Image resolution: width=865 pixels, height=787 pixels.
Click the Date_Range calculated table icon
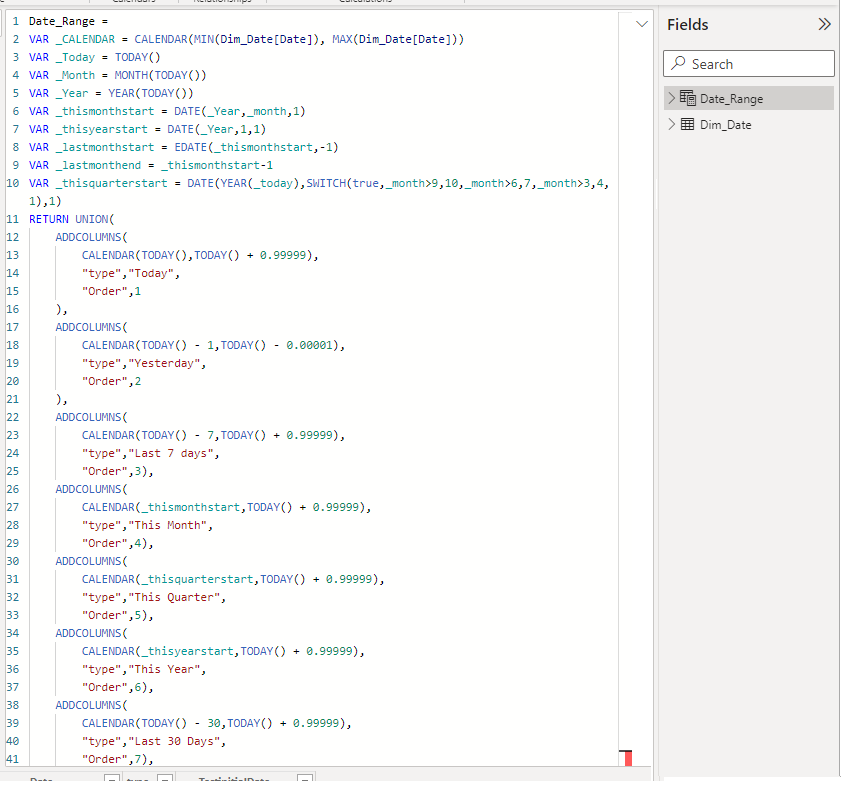[x=687, y=98]
